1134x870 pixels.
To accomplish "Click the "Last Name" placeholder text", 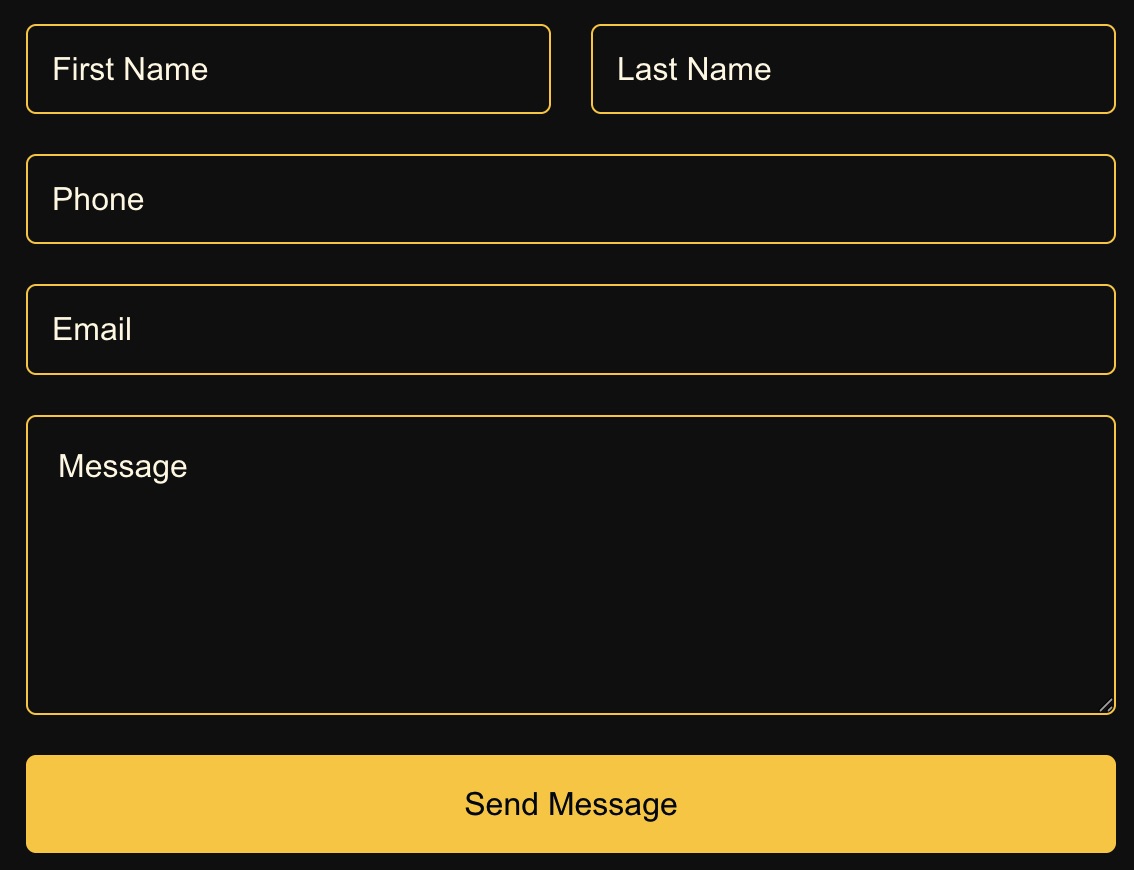I will [x=694, y=69].
